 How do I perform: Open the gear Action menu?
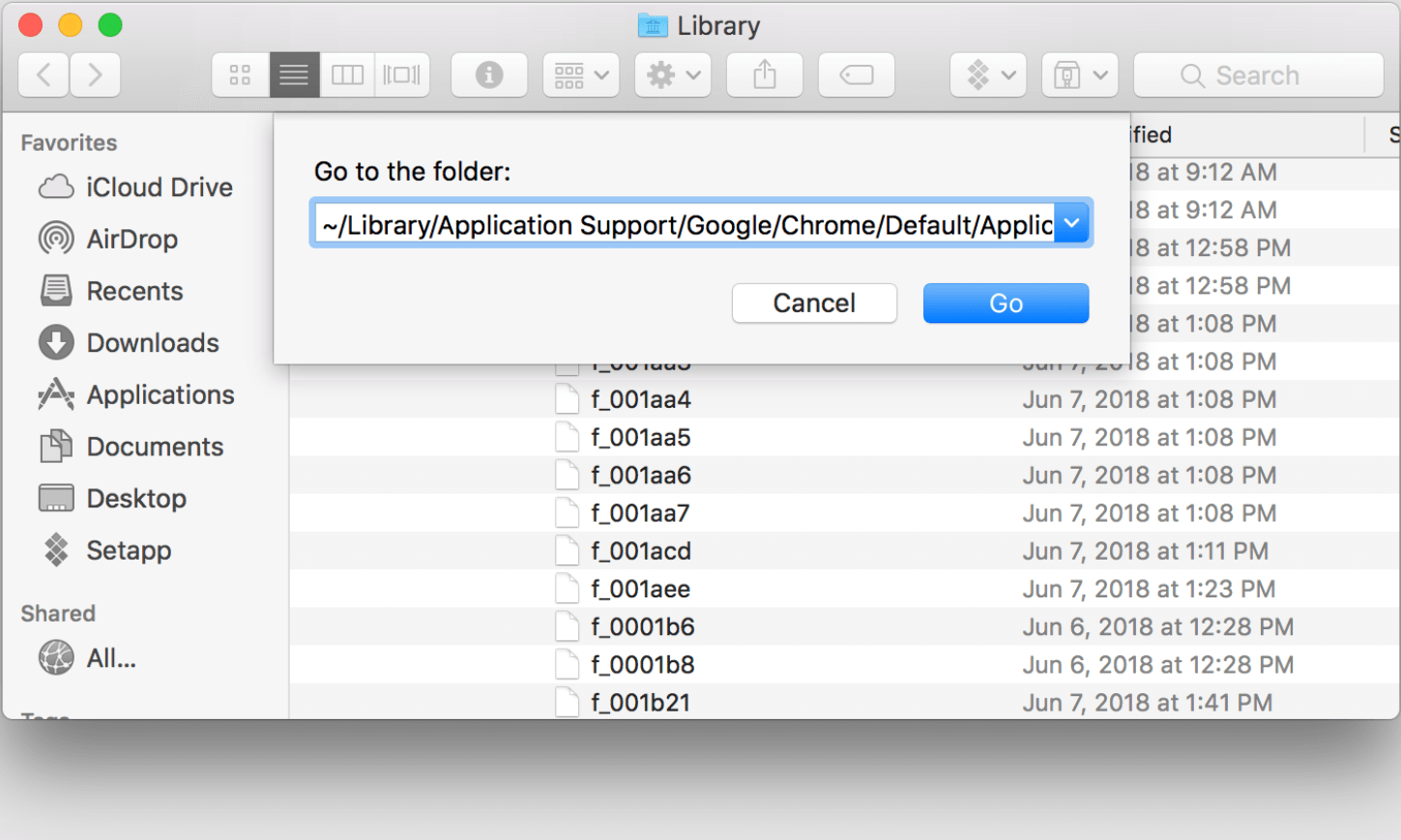coord(673,75)
